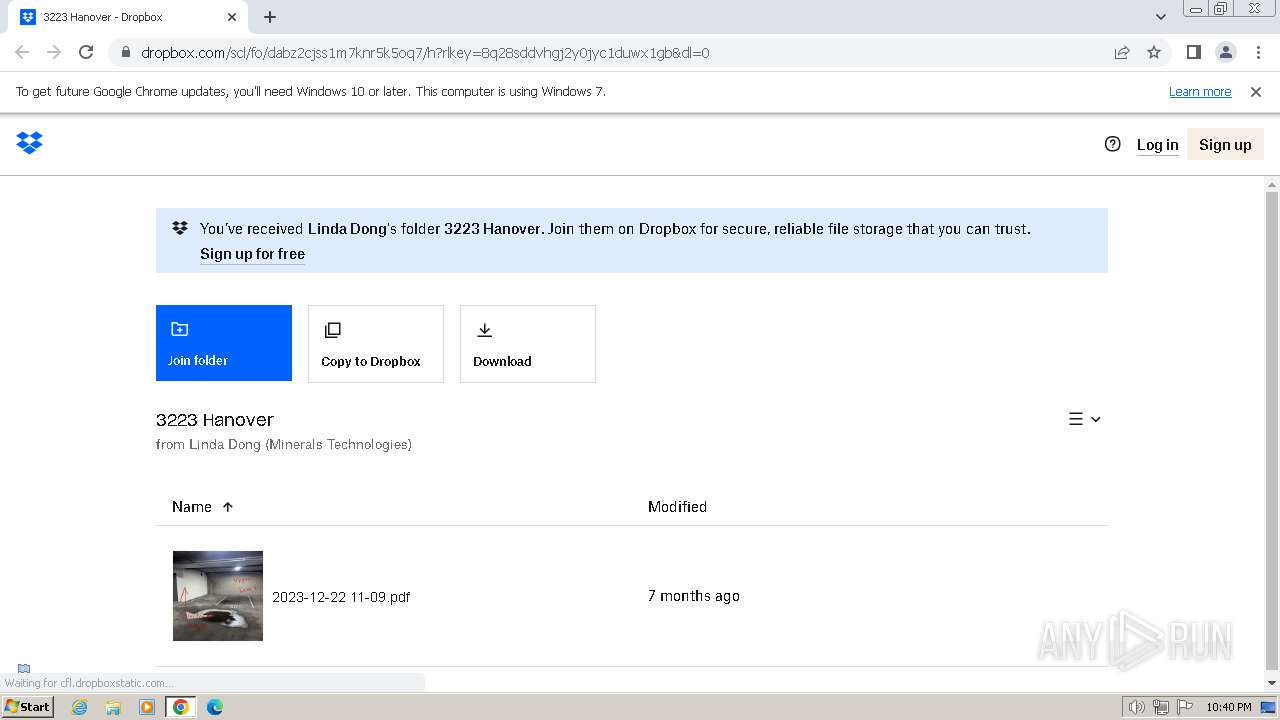Click the network tray icon
The width and height of the screenshot is (1280, 720).
1160,707
